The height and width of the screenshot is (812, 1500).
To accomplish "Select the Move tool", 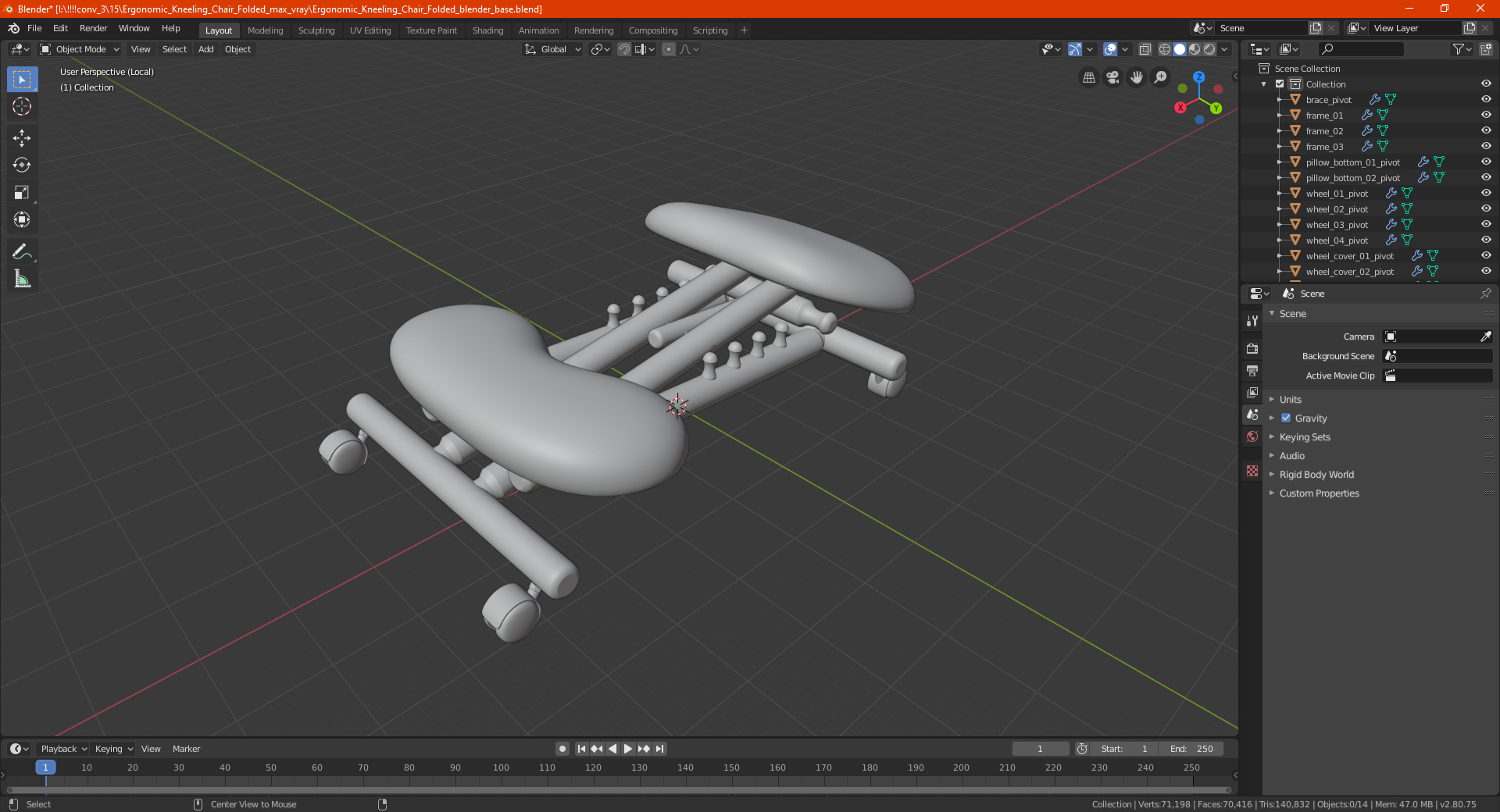I will [x=22, y=138].
